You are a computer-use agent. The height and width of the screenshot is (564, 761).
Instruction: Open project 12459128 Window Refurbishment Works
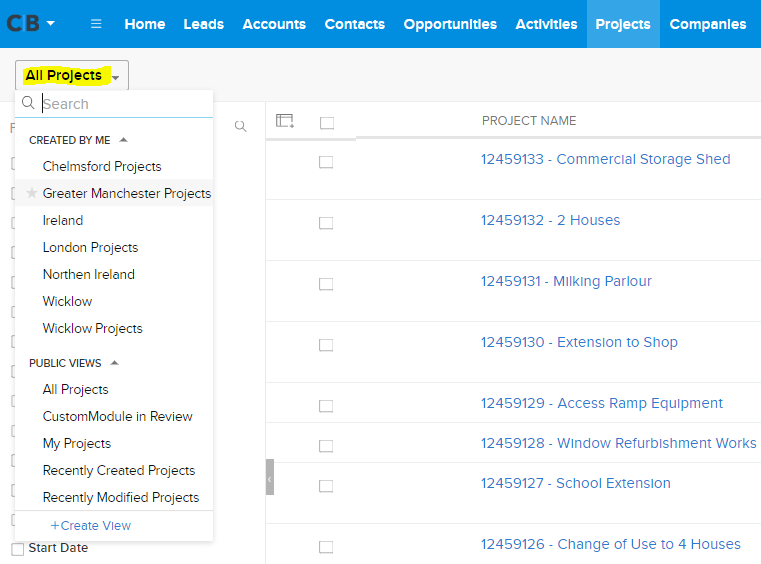[618, 443]
